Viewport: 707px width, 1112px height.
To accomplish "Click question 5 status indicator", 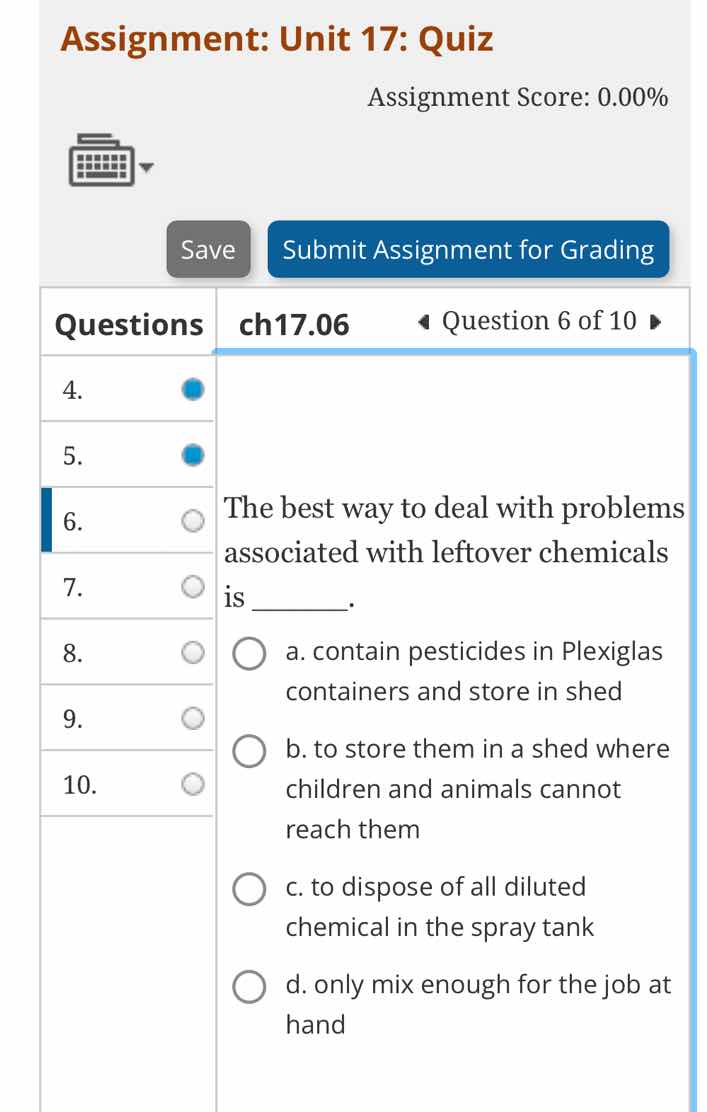I will pyautogui.click(x=193, y=455).
